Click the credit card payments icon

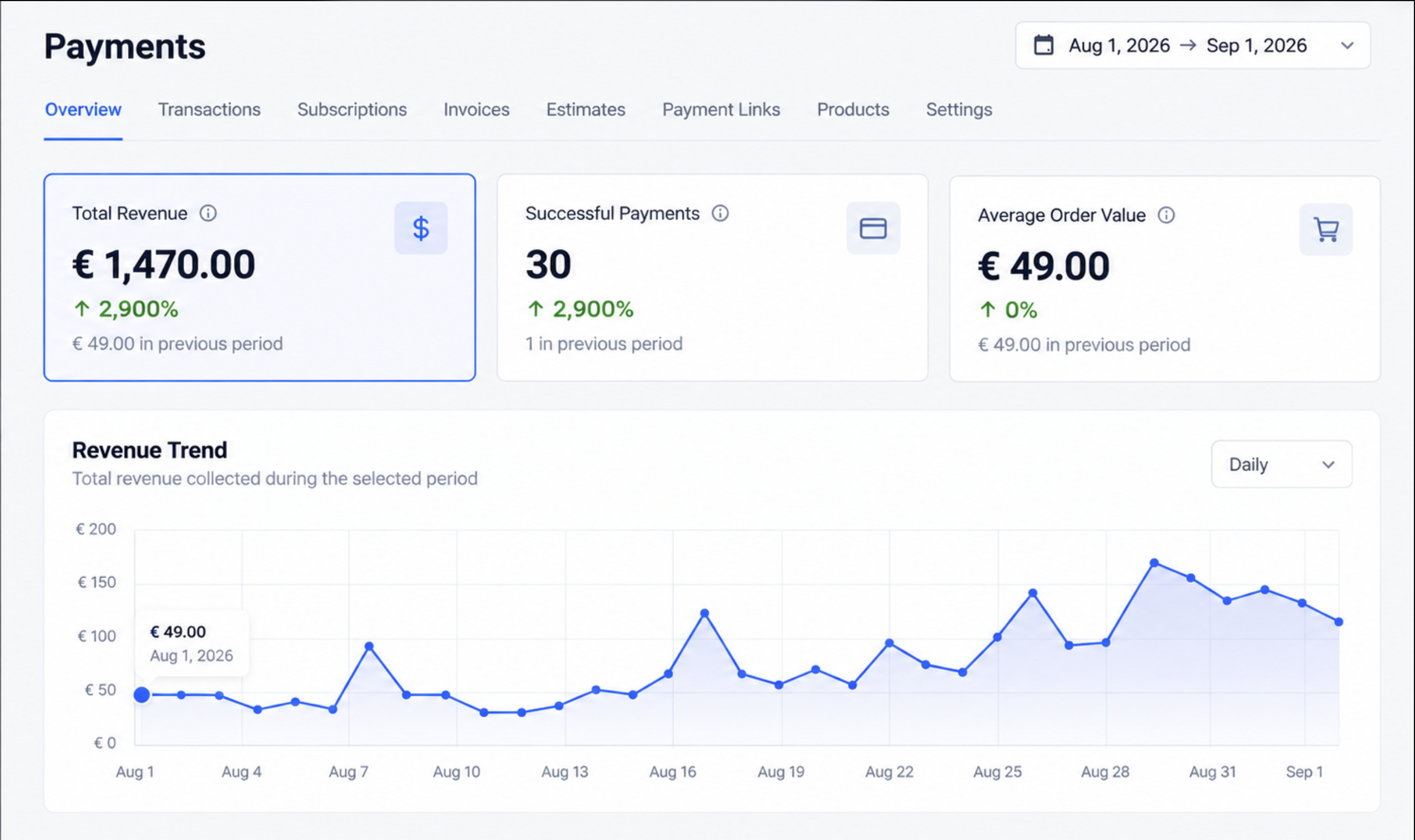click(x=873, y=228)
